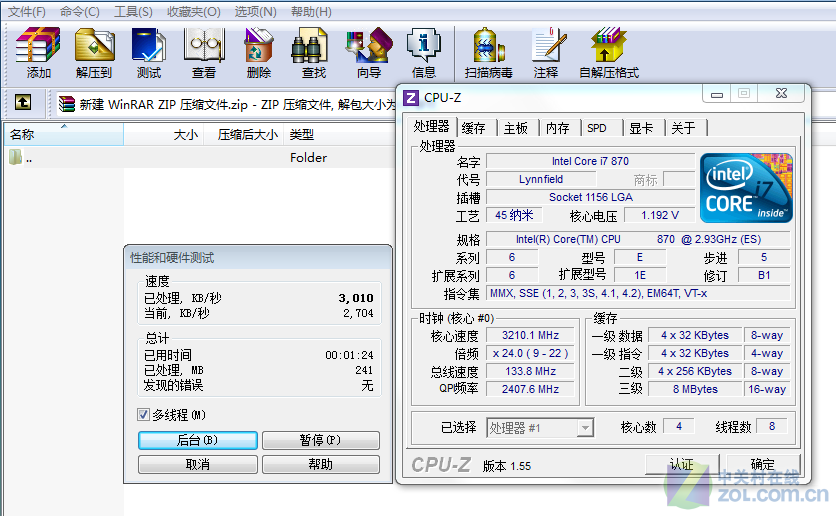Click the package value 'Socket 1156 LGA'

590,197
